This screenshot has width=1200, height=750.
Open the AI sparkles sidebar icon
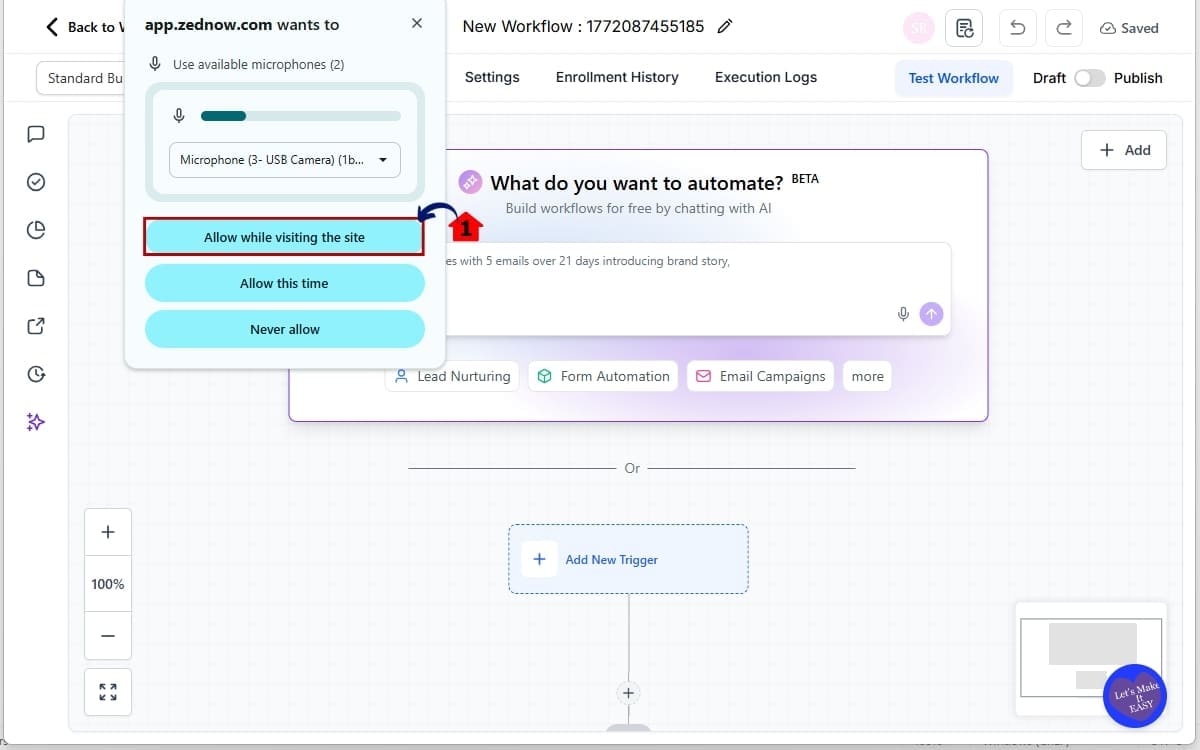[x=36, y=421]
